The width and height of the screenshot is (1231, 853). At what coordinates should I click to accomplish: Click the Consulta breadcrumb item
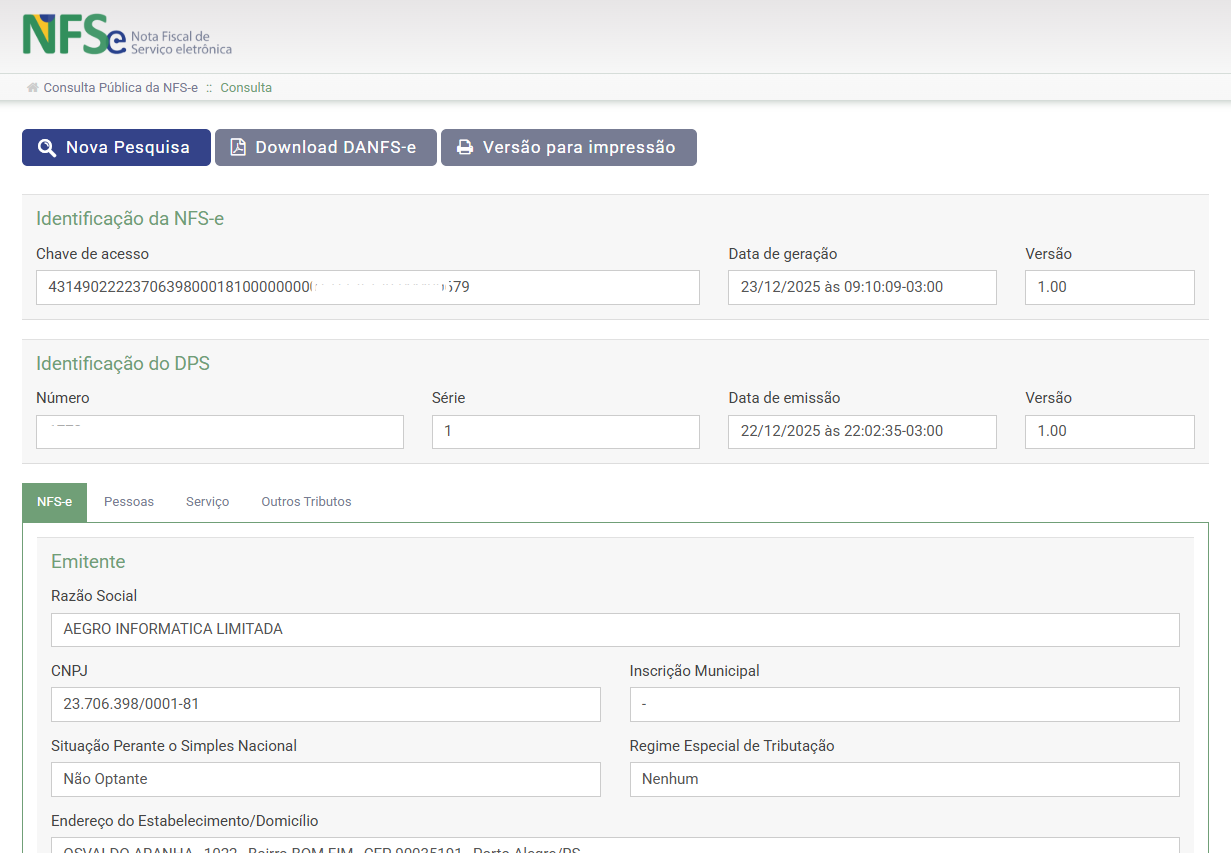246,88
